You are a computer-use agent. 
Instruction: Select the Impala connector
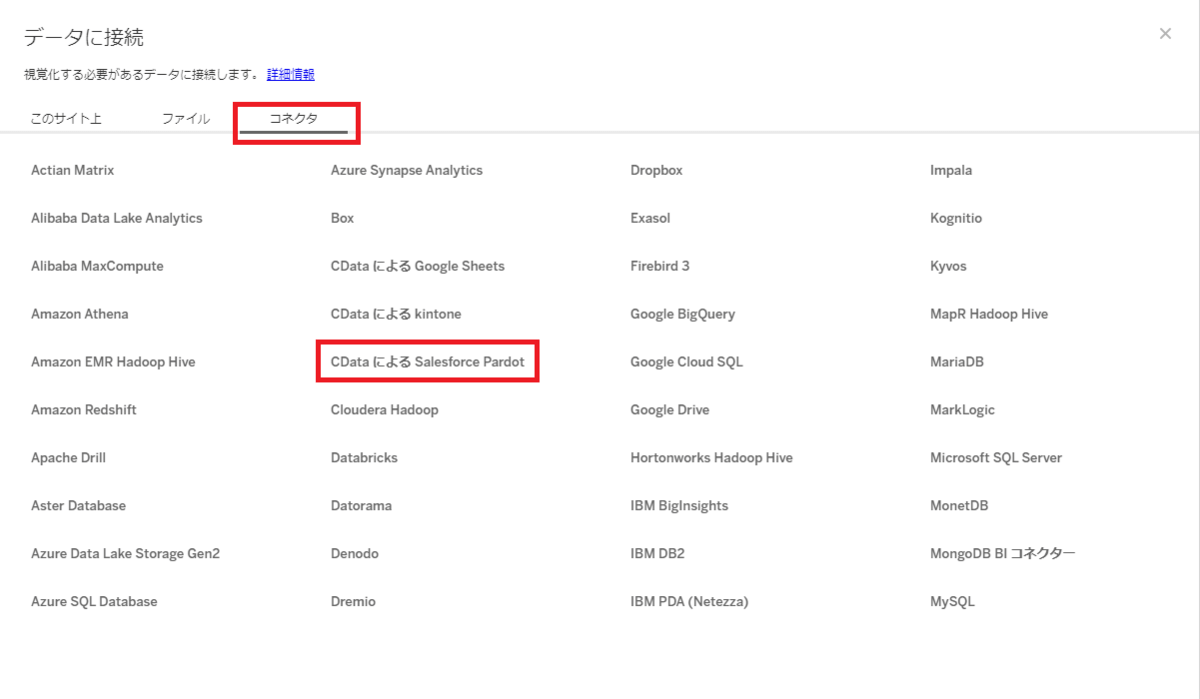tap(951, 170)
